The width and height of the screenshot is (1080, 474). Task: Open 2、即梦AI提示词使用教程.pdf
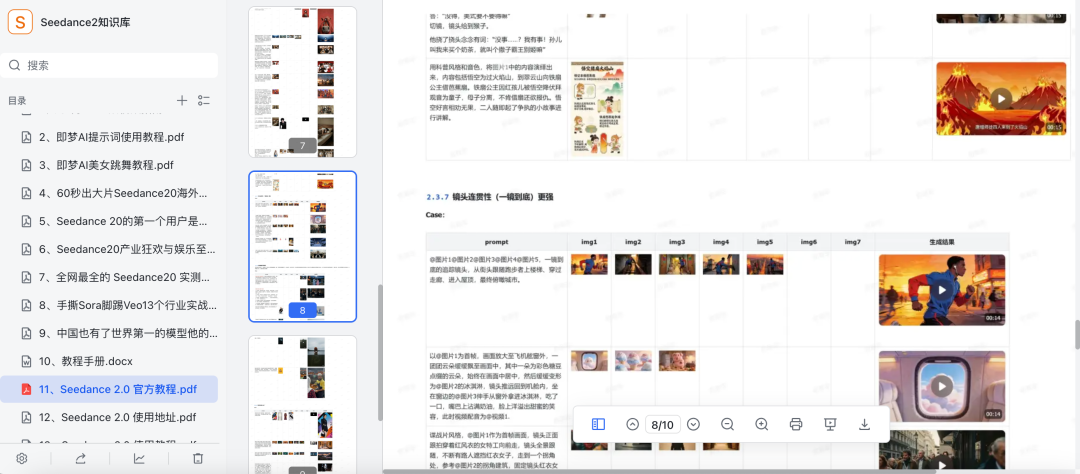110,137
